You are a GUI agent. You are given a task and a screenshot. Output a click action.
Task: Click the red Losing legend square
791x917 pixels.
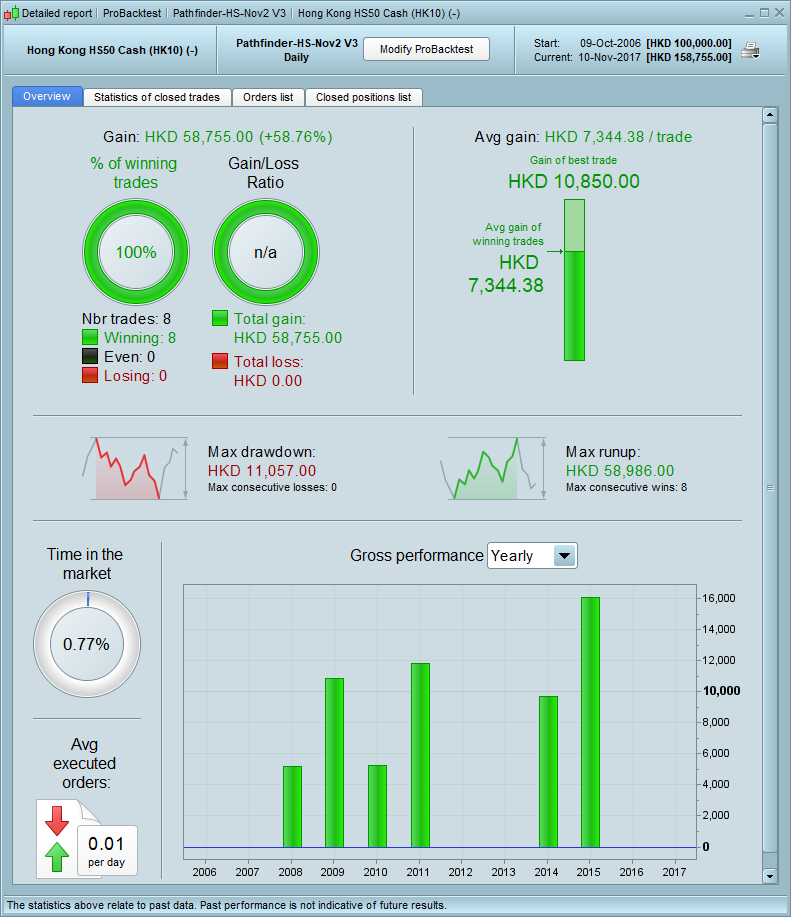[90, 375]
